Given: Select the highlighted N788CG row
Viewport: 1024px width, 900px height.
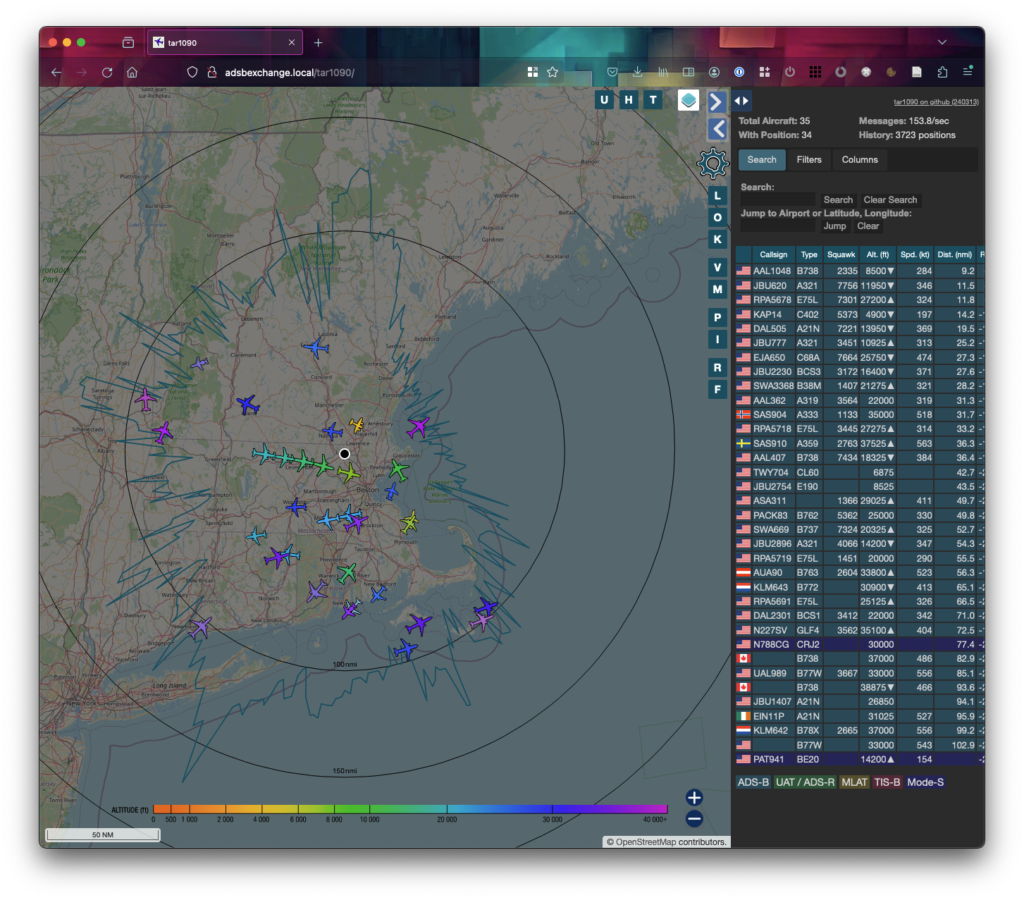Looking at the screenshot, I should pos(860,645).
